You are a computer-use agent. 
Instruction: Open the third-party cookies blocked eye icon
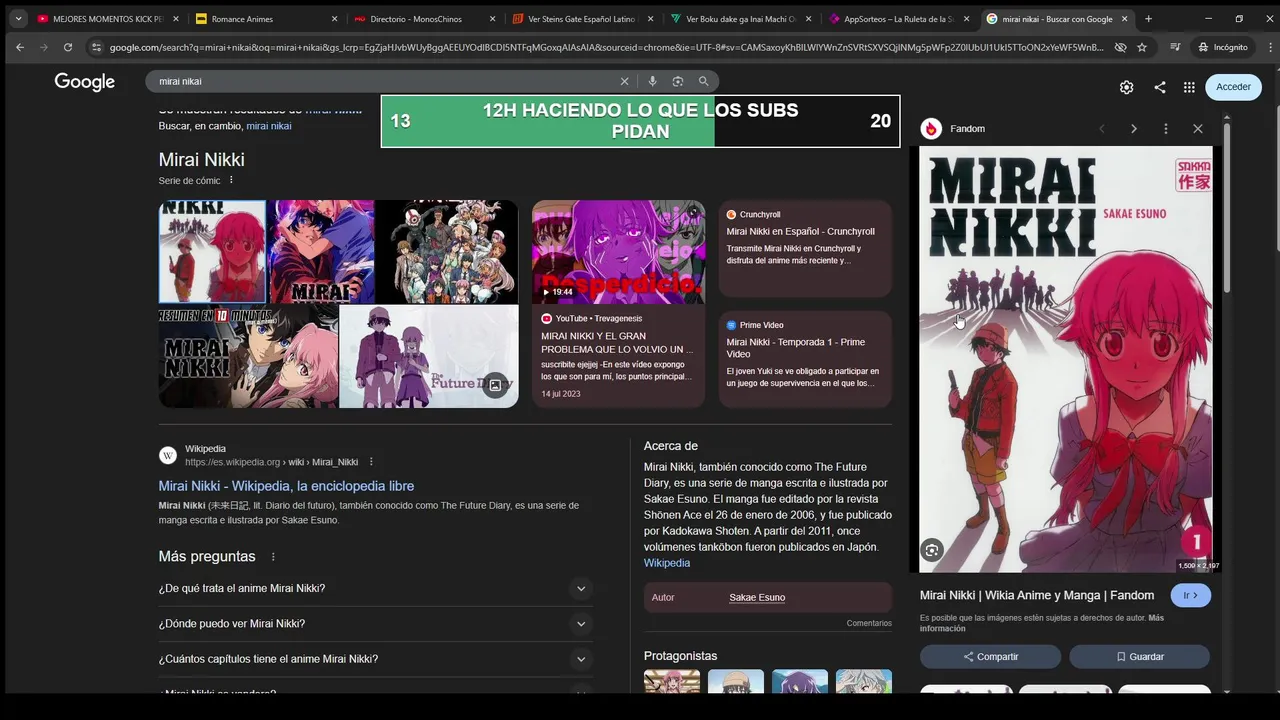(1120, 47)
